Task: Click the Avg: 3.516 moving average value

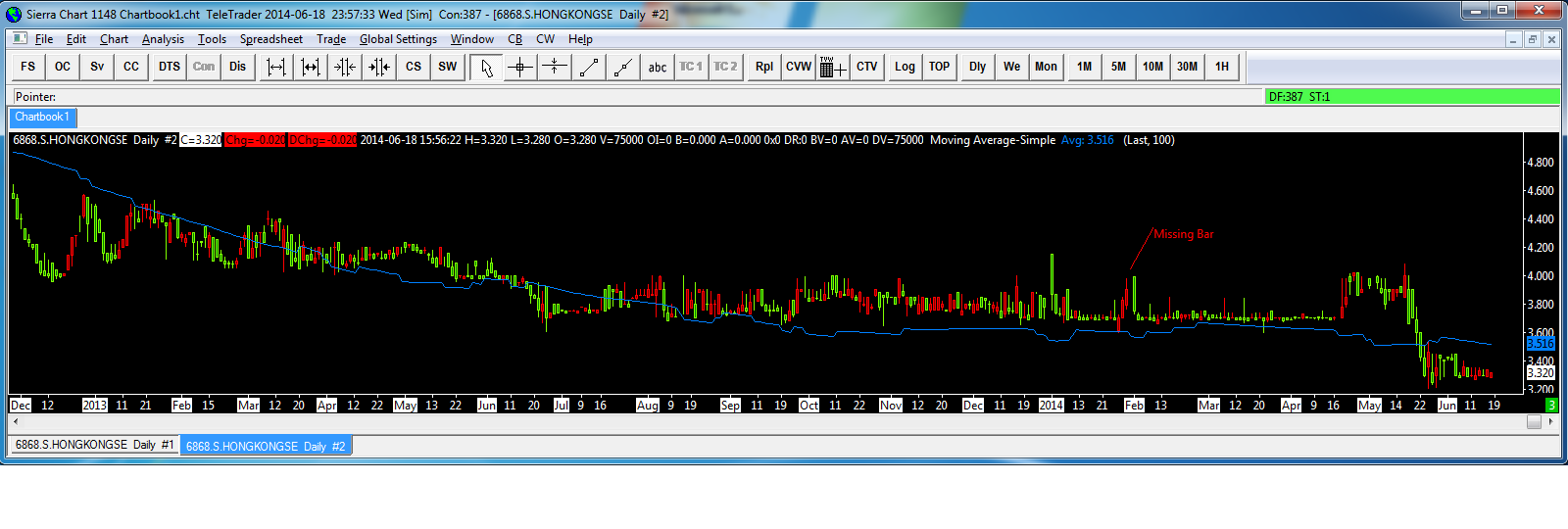Action: pos(1087,140)
